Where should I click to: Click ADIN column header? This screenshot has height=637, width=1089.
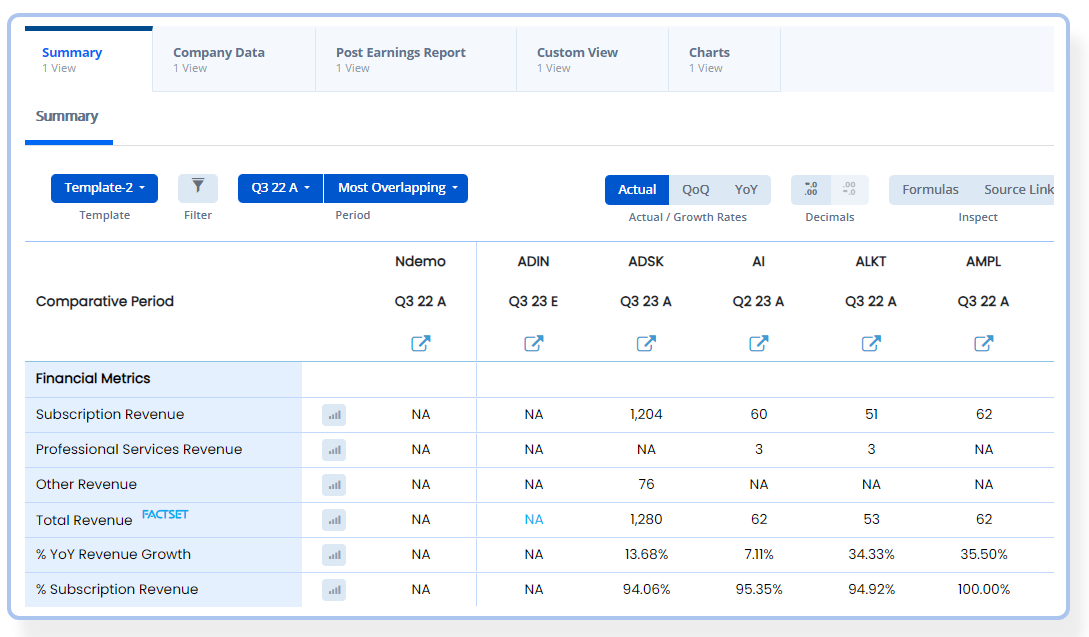(533, 261)
